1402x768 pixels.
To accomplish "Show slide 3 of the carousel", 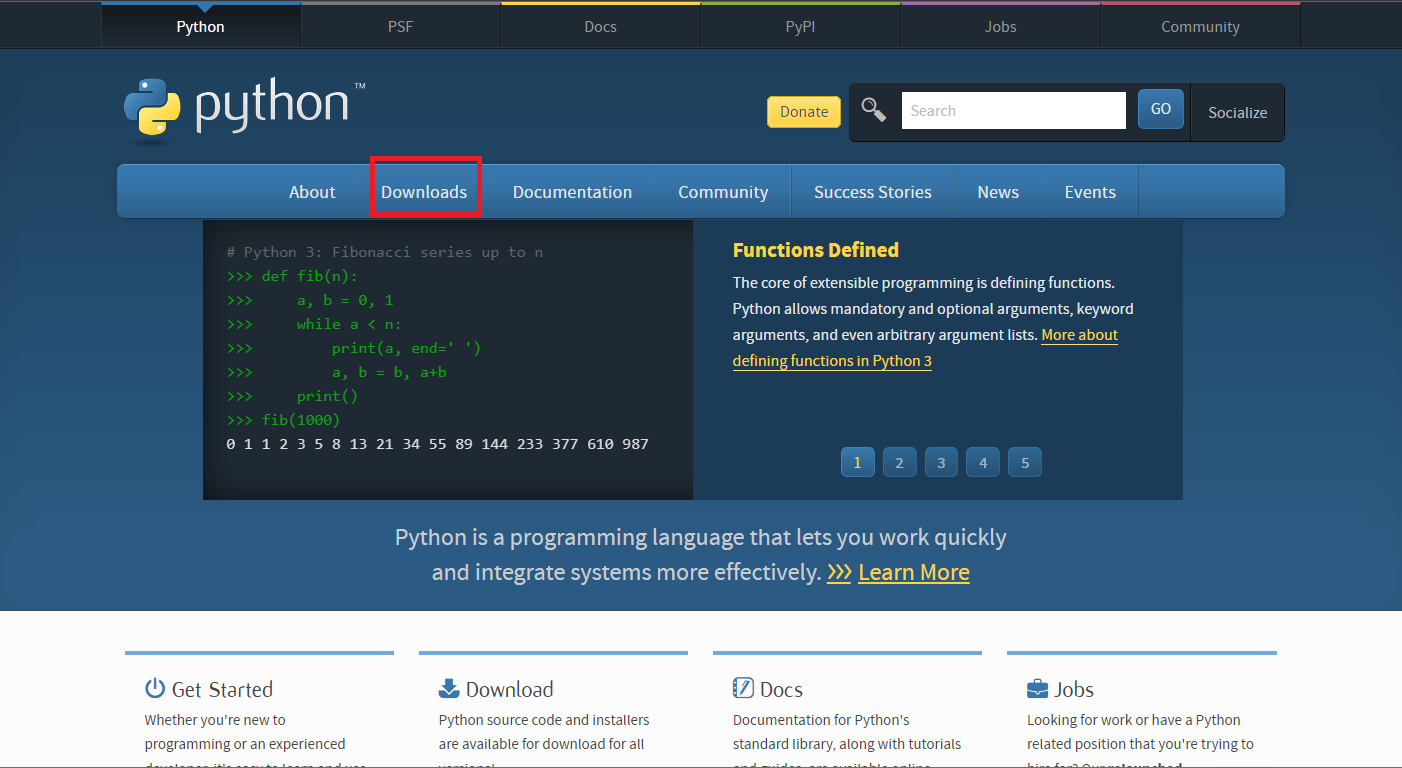I will coord(941,462).
